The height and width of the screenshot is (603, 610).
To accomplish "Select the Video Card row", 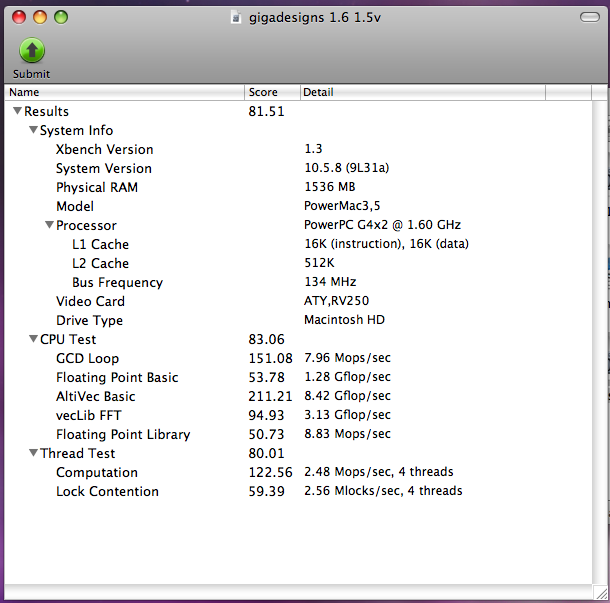I will click(298, 301).
